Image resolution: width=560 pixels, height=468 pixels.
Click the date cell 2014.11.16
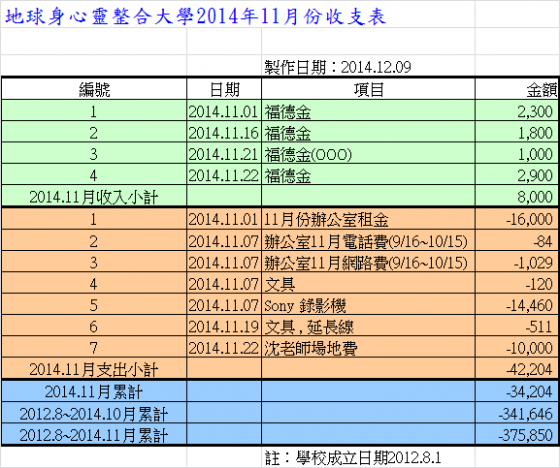point(224,133)
